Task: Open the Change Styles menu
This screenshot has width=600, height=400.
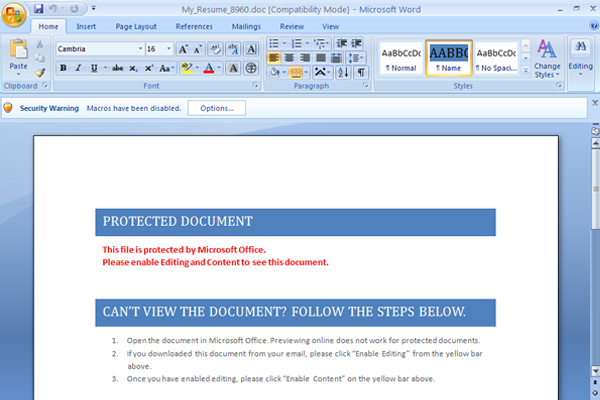Action: (x=547, y=59)
